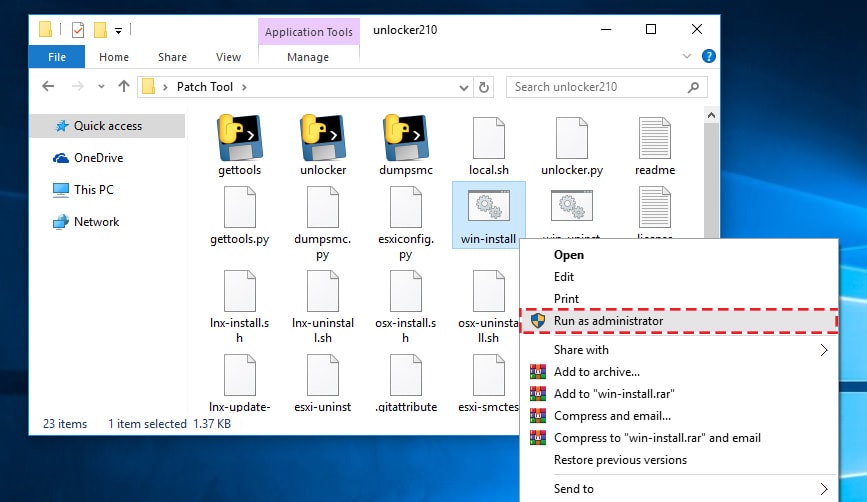The image size is (867, 502).
Task: Switch to the Share ribbon tab
Action: pyautogui.click(x=173, y=57)
